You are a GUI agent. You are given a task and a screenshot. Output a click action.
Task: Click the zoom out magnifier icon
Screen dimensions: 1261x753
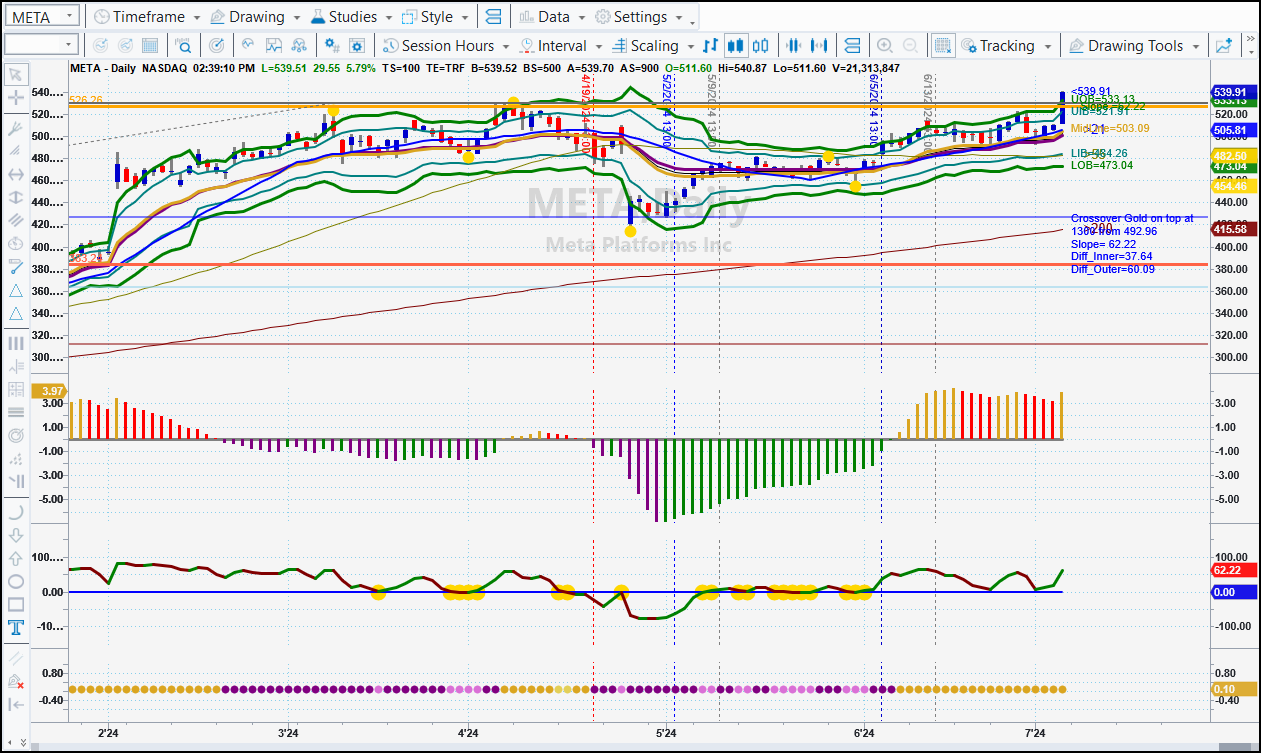coord(910,45)
